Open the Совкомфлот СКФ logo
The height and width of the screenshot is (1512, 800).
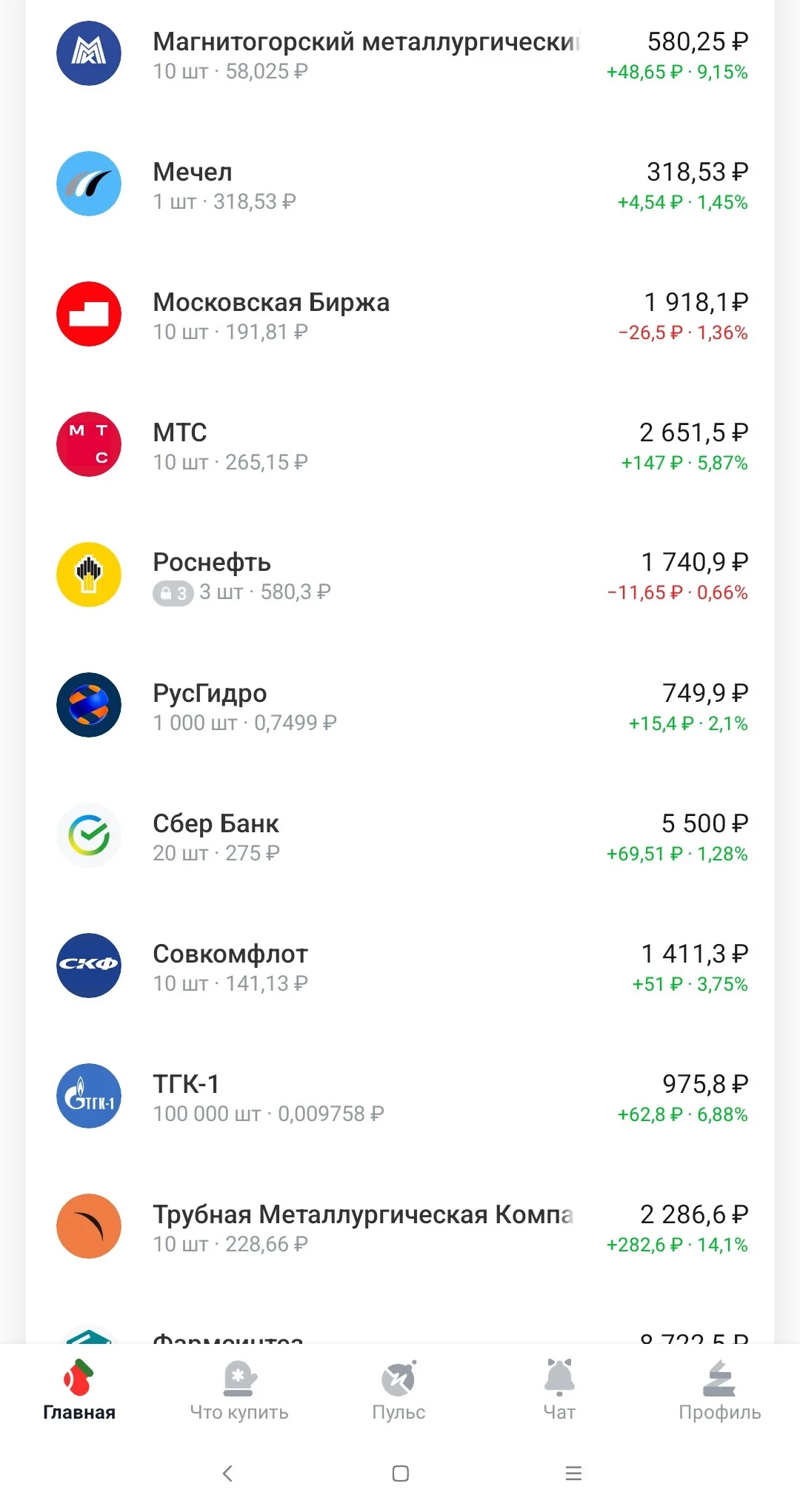89,966
